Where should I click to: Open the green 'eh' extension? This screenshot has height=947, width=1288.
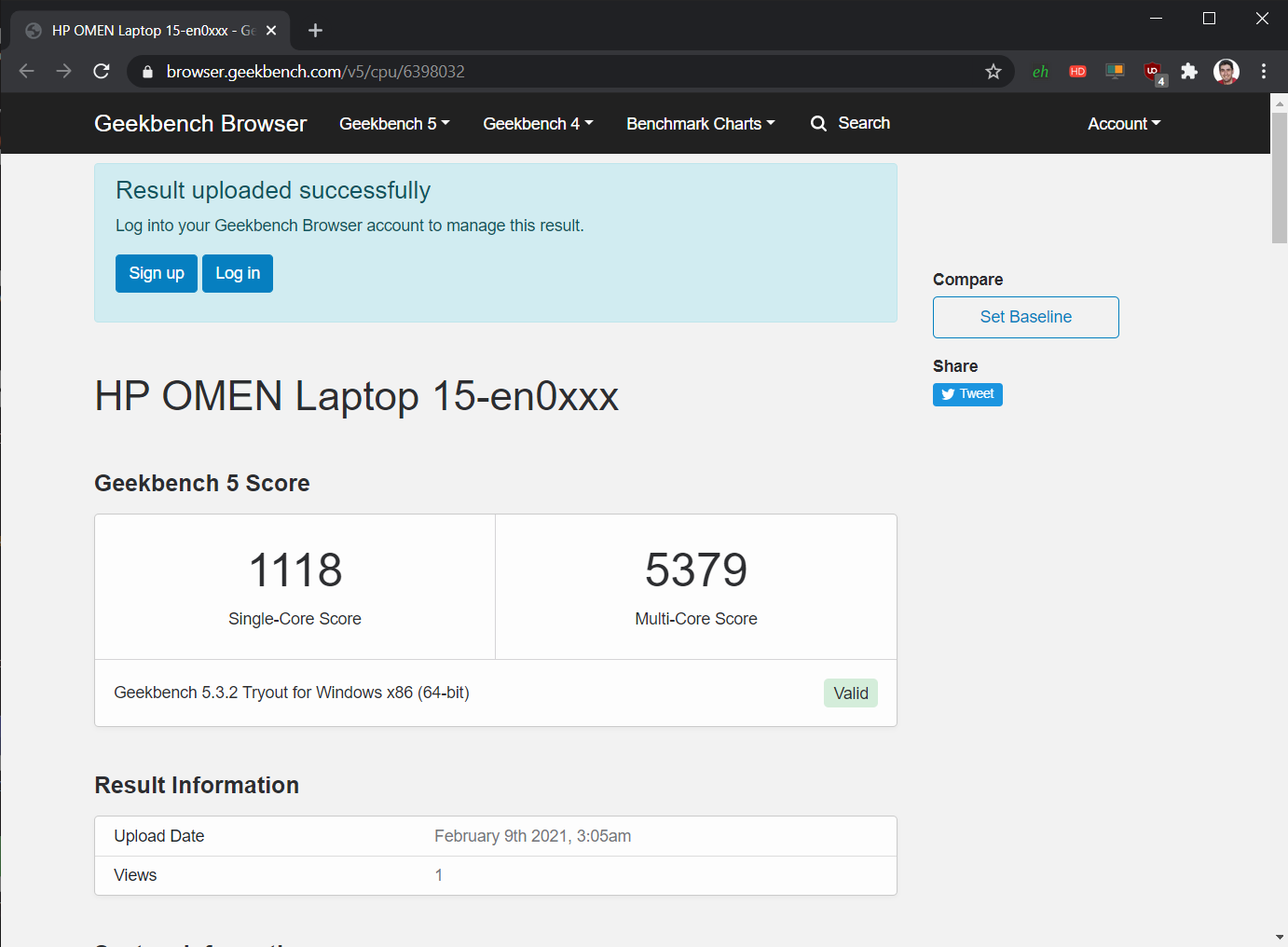1040,72
